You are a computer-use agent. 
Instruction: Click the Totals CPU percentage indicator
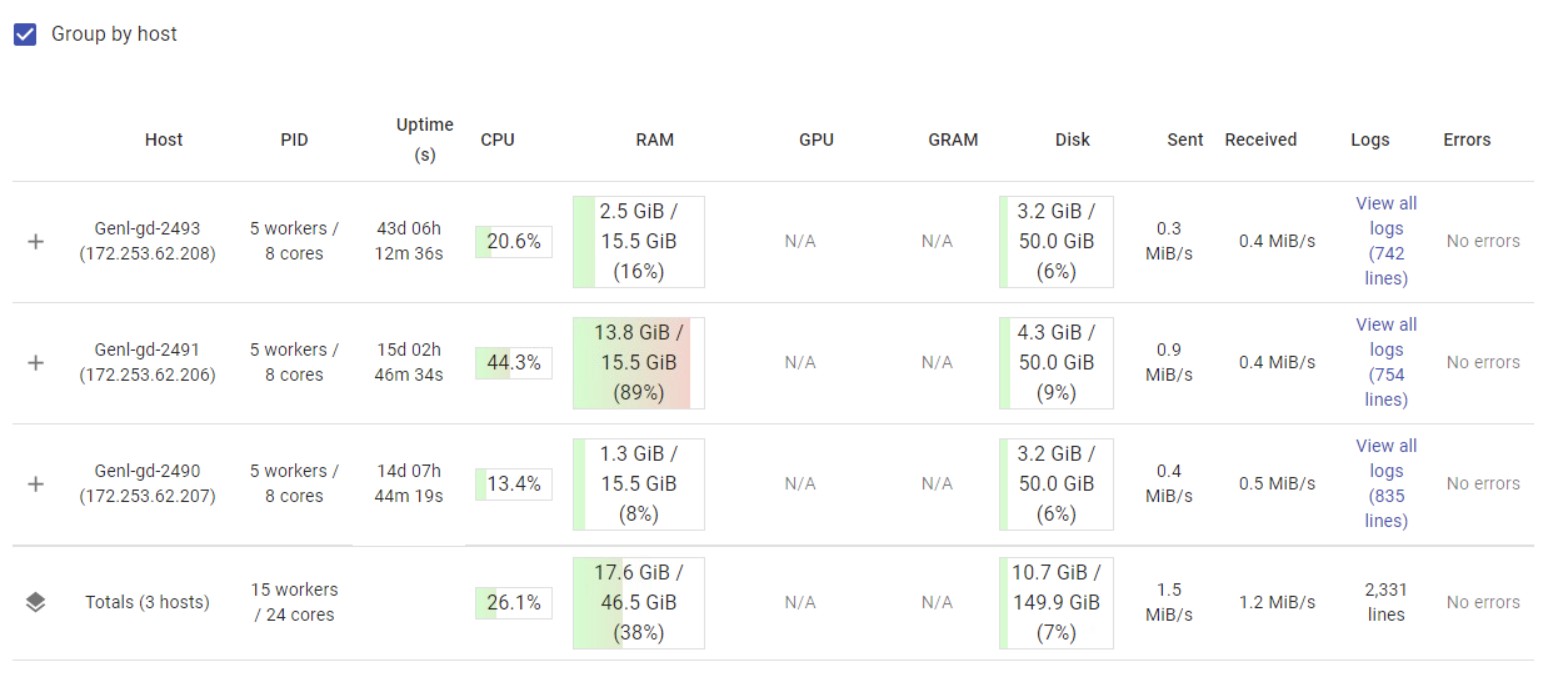pos(513,602)
